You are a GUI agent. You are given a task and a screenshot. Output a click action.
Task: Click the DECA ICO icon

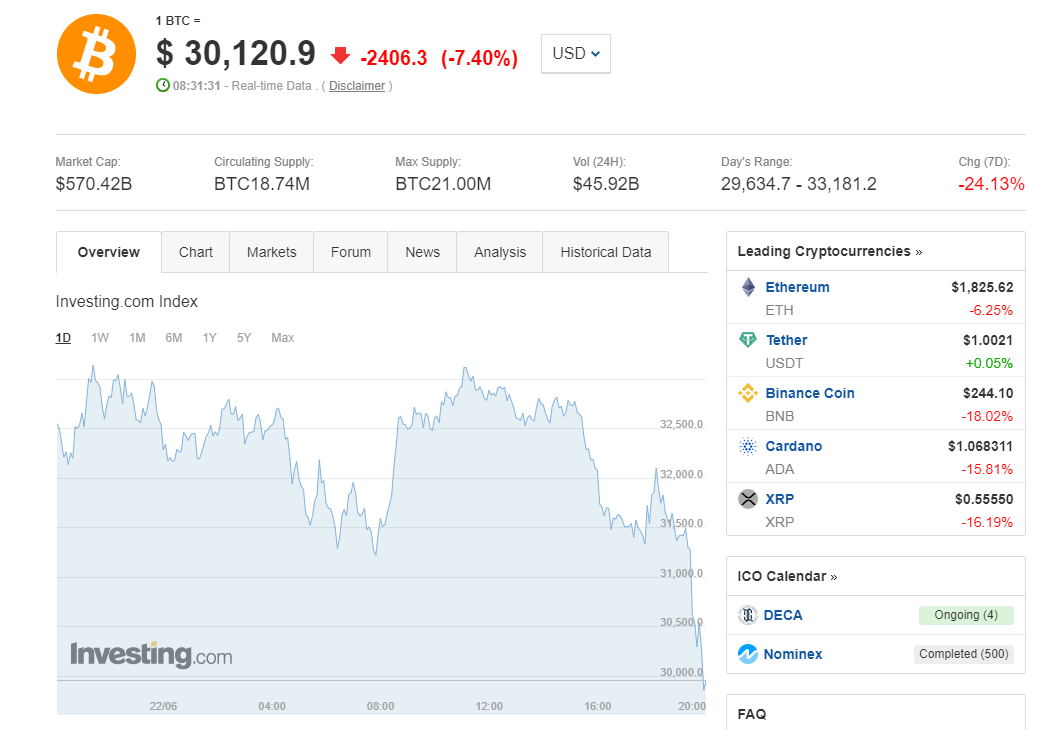point(748,615)
